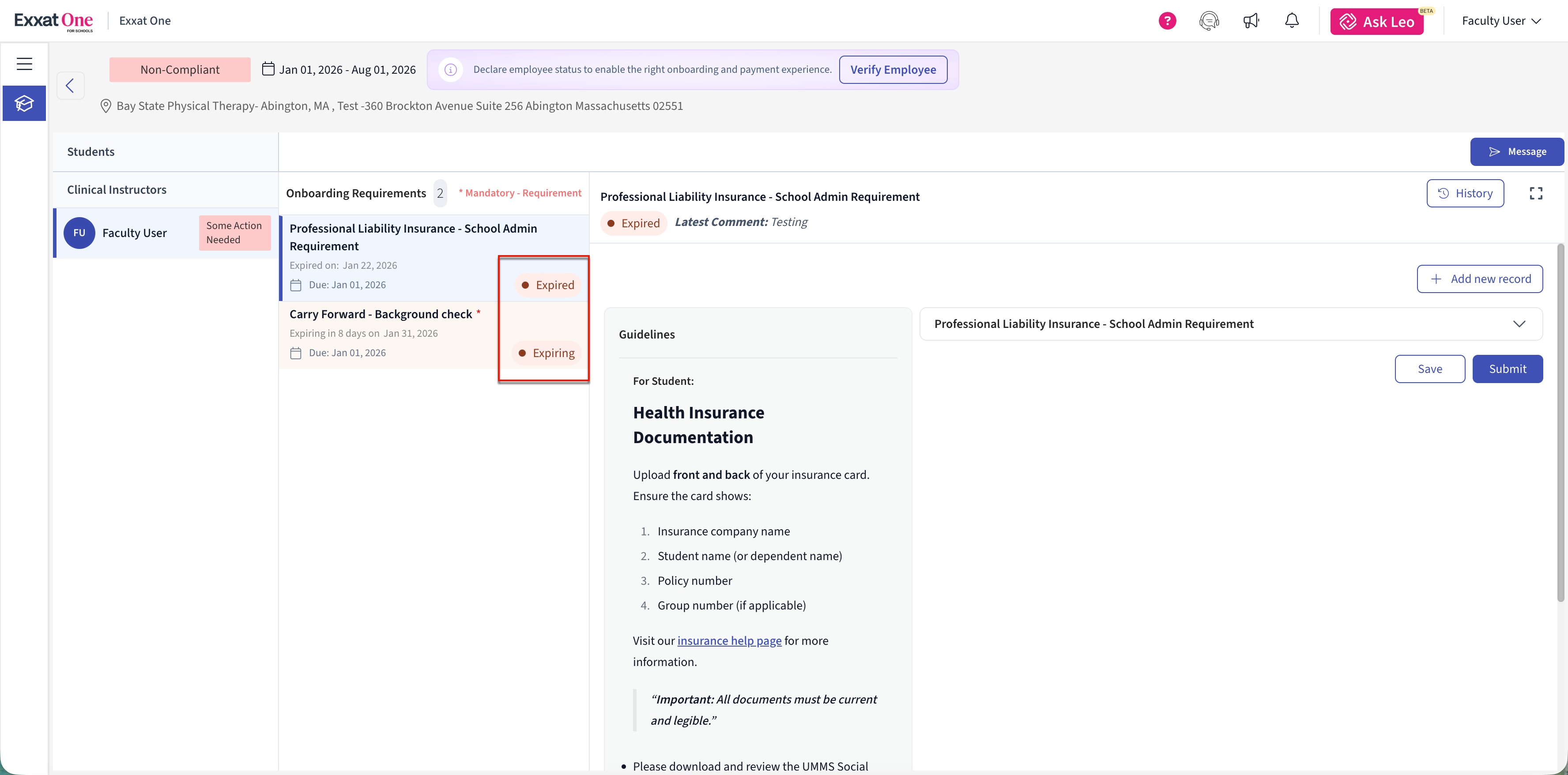Viewport: 1568px width, 775px height.
Task: Open the support headset chat icon
Action: click(1209, 21)
